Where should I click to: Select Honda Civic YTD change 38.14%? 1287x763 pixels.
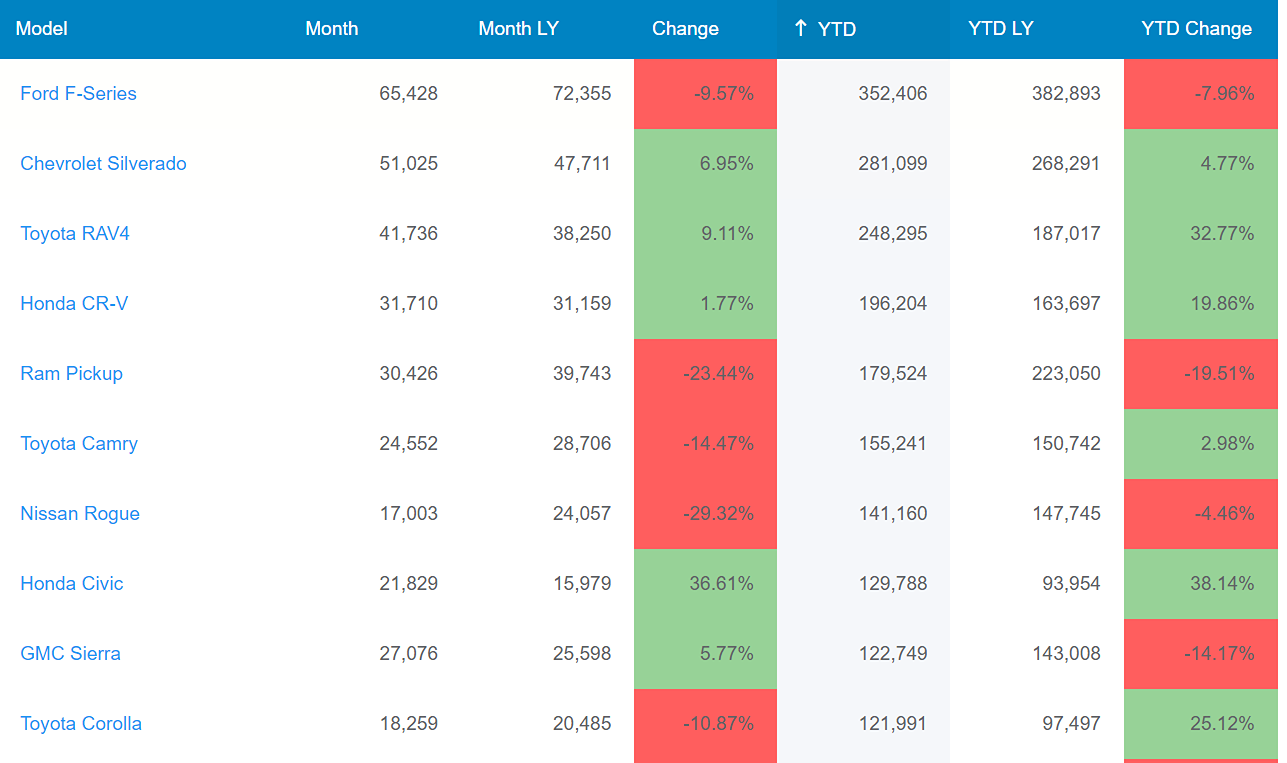tap(1201, 584)
